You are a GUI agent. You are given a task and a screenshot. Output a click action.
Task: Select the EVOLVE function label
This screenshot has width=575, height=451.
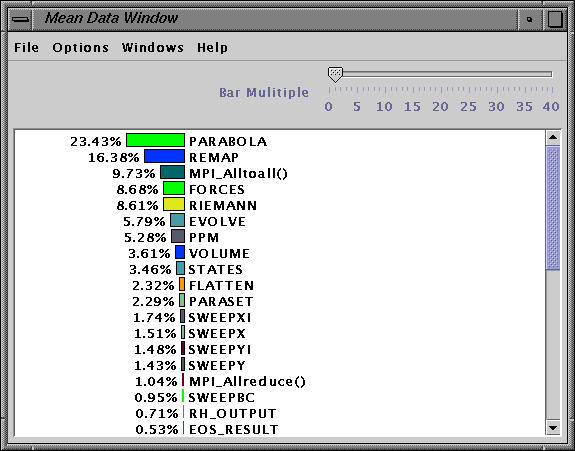pyautogui.click(x=217, y=222)
